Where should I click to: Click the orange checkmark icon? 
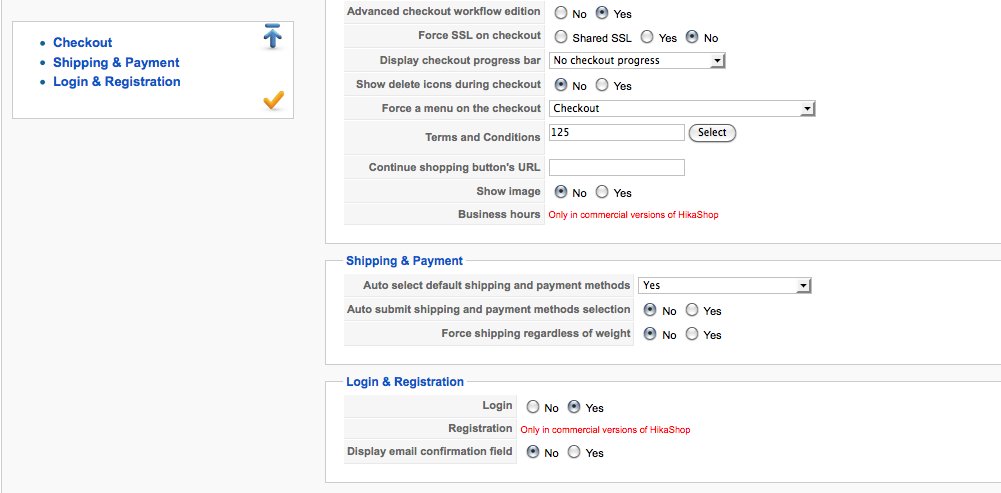coord(273,100)
